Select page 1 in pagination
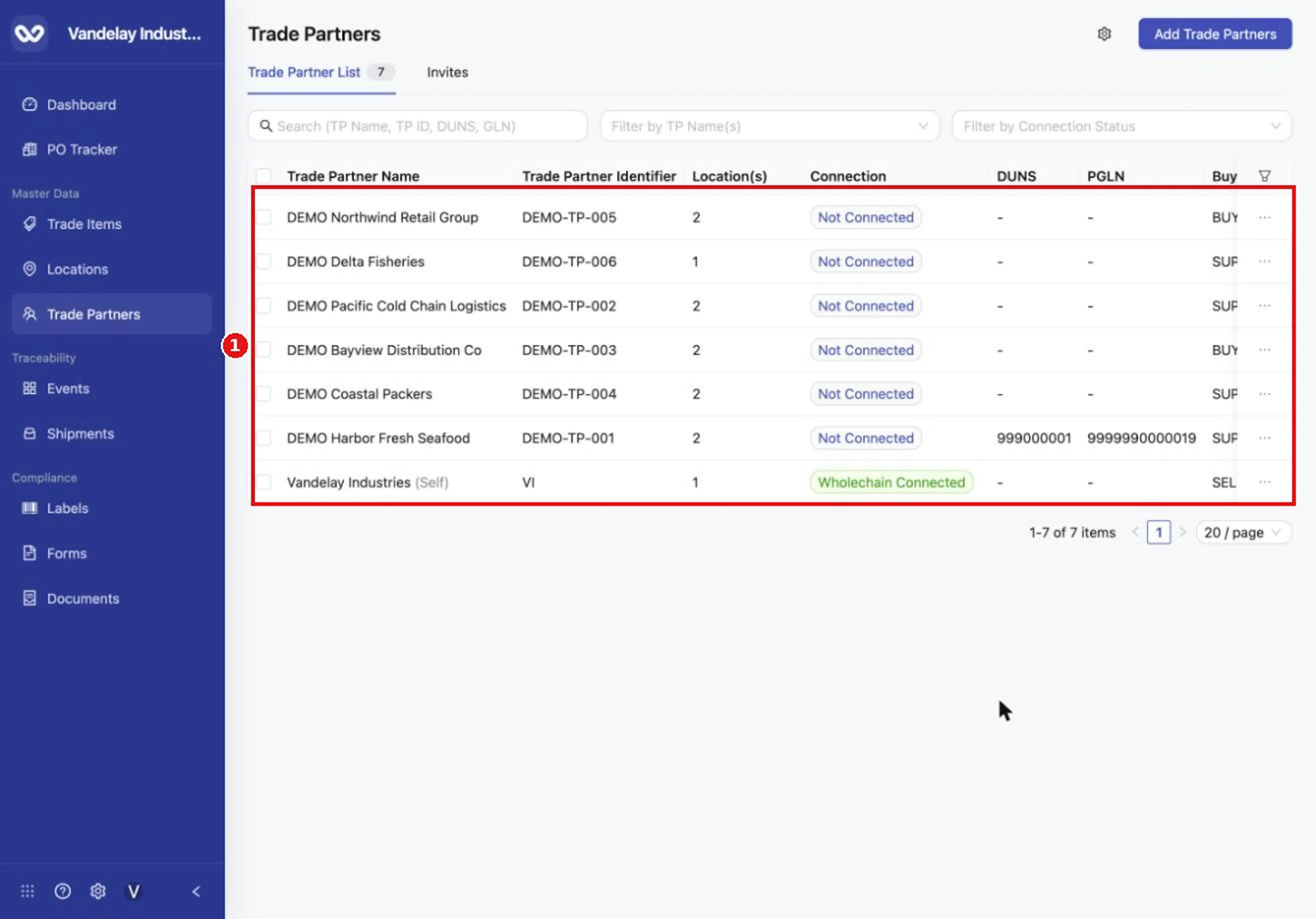 point(1158,532)
